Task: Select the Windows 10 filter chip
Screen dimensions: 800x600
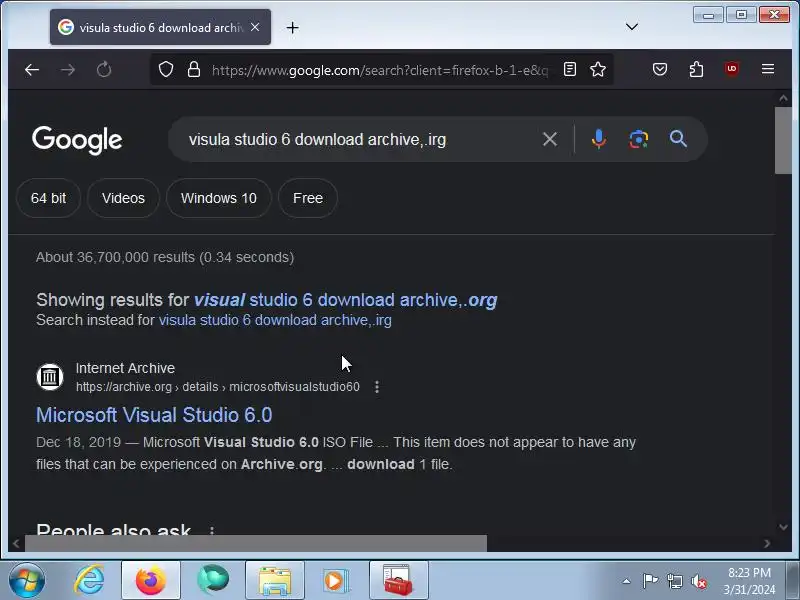Action: [x=218, y=198]
